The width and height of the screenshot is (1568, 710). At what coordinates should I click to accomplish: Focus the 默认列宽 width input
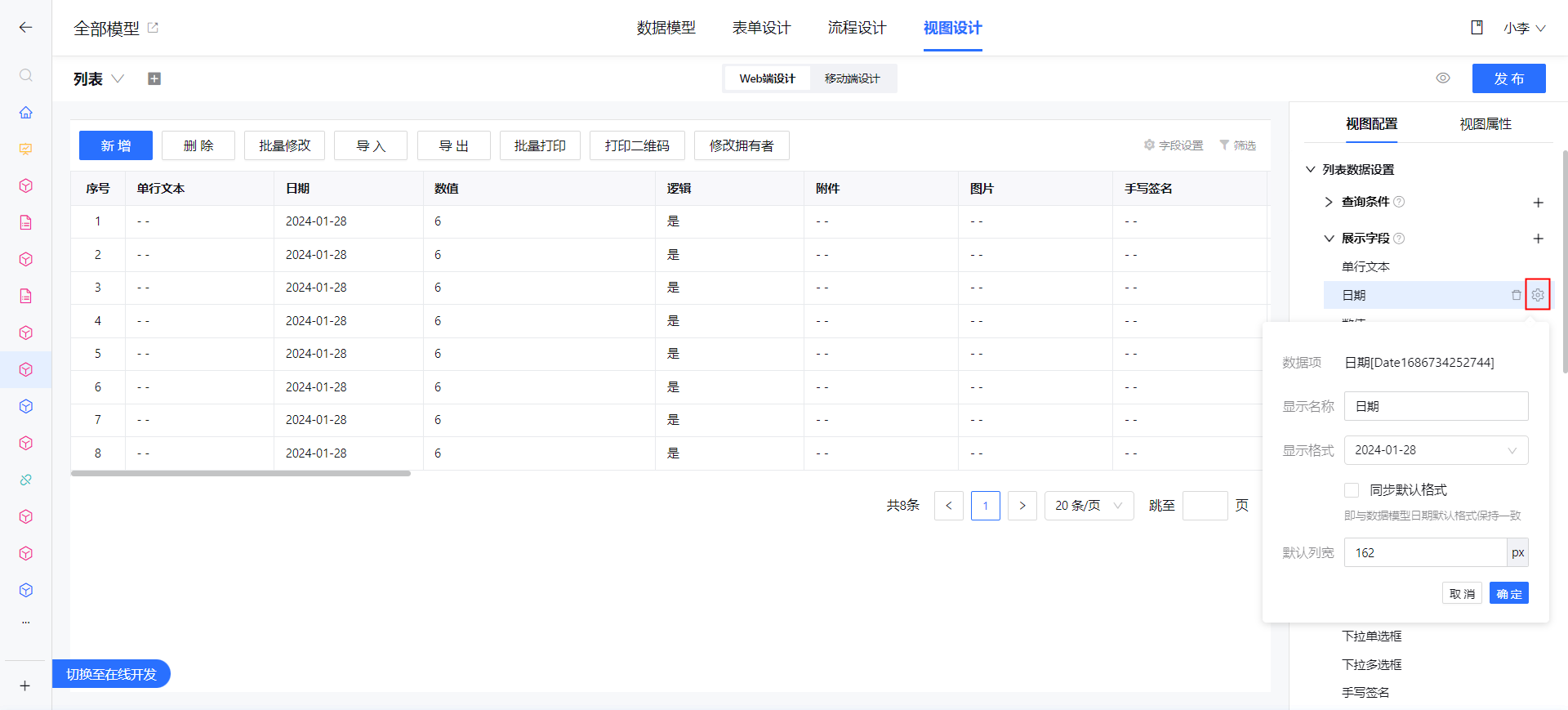click(1425, 552)
